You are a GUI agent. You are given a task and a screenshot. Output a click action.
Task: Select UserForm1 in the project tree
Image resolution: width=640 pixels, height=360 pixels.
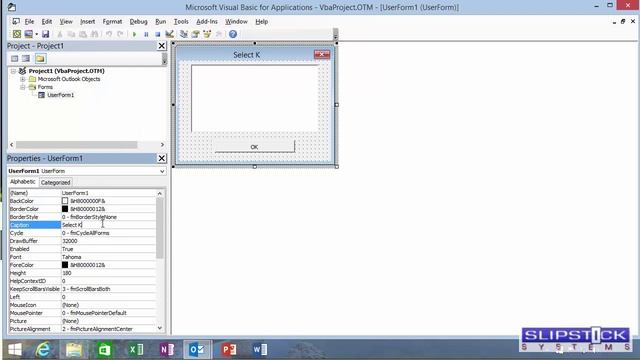click(60, 95)
